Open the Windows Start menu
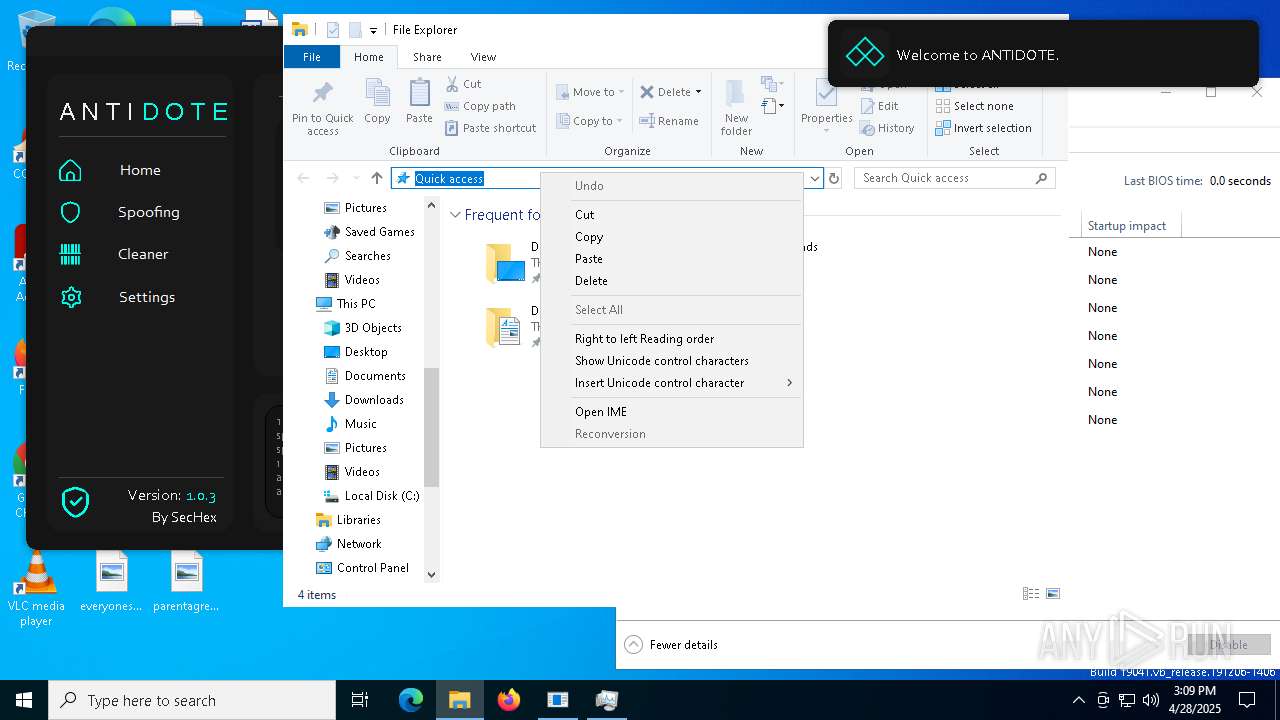Screen dimensions: 1280x720 coord(24,700)
